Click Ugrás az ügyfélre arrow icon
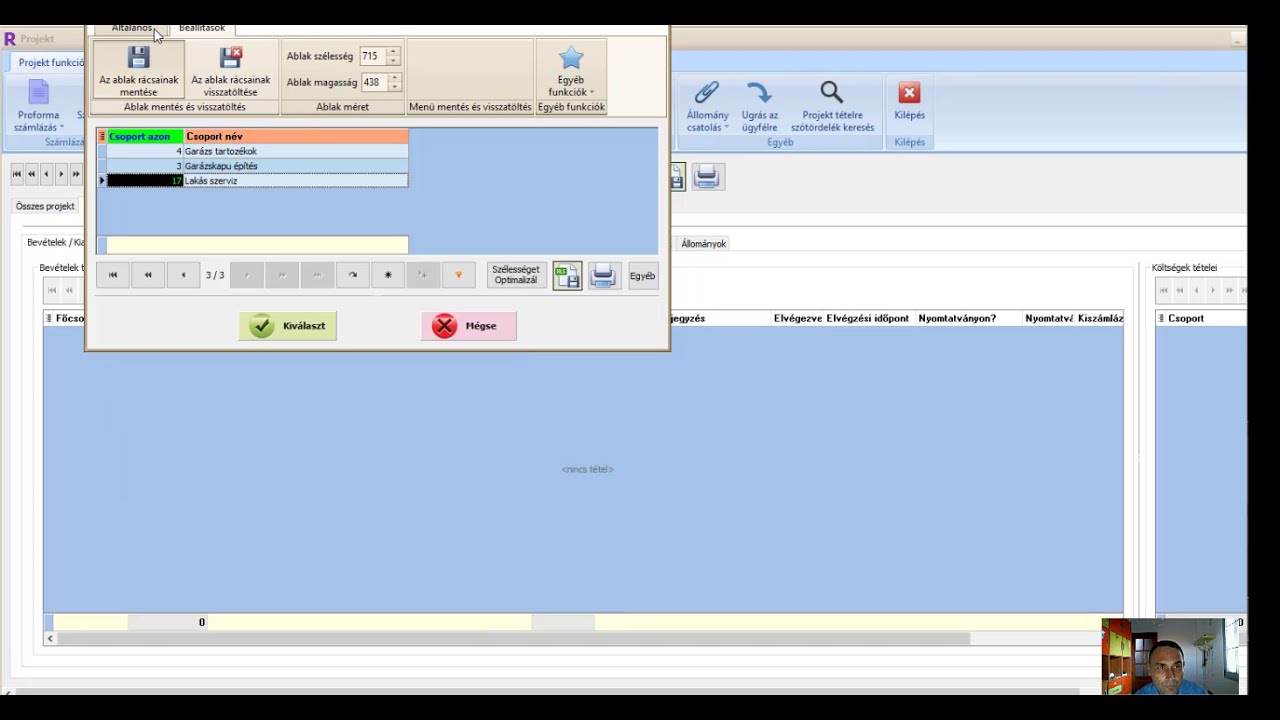 point(759,108)
